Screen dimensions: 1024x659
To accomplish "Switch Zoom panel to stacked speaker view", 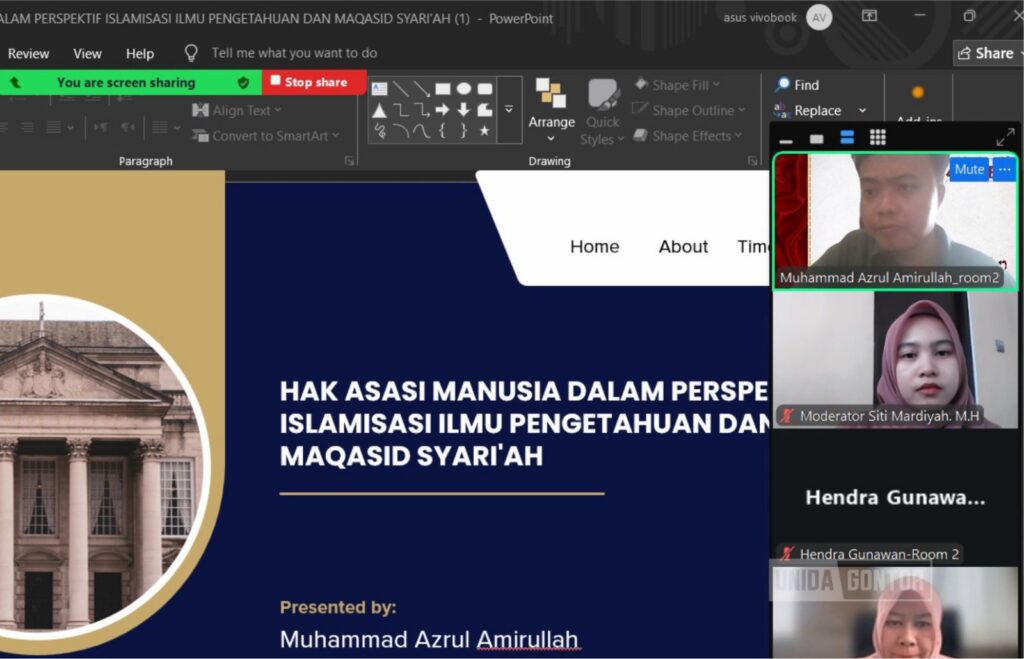I will point(847,137).
